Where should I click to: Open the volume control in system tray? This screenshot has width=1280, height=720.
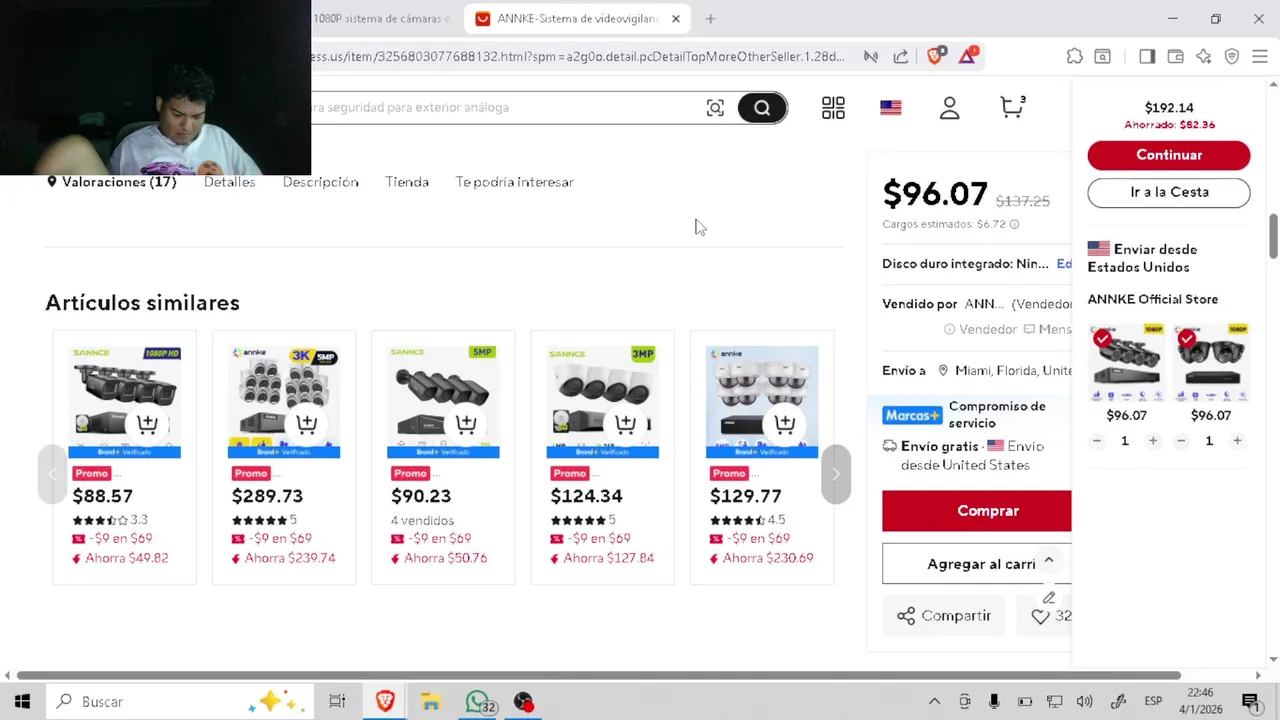(1085, 702)
